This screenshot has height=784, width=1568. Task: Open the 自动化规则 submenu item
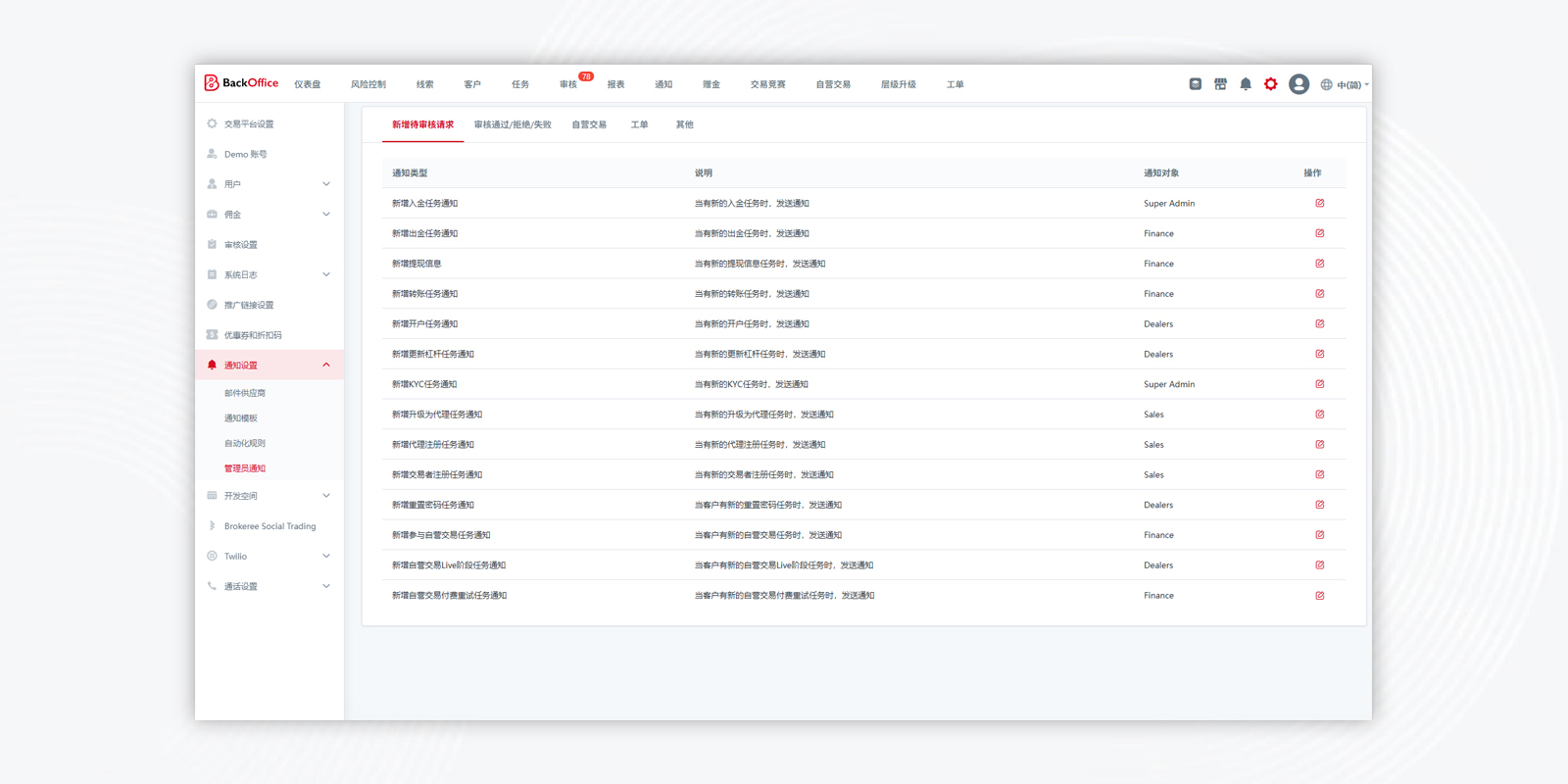click(x=245, y=443)
